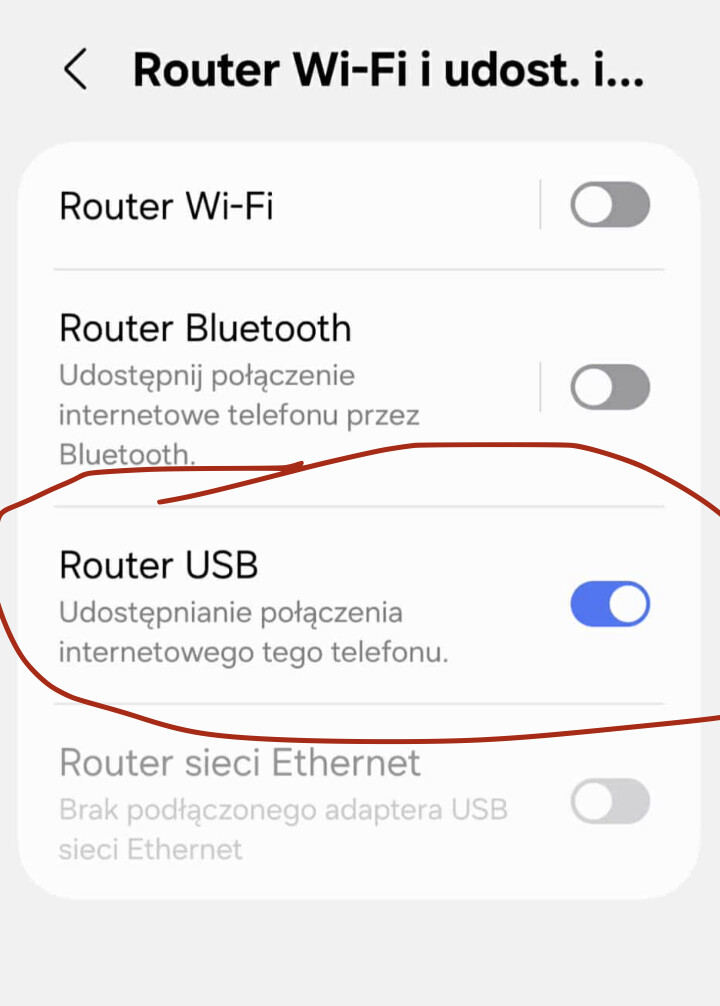
Task: Click the word 'Bluetooth.' ending the description
Action: click(x=127, y=455)
